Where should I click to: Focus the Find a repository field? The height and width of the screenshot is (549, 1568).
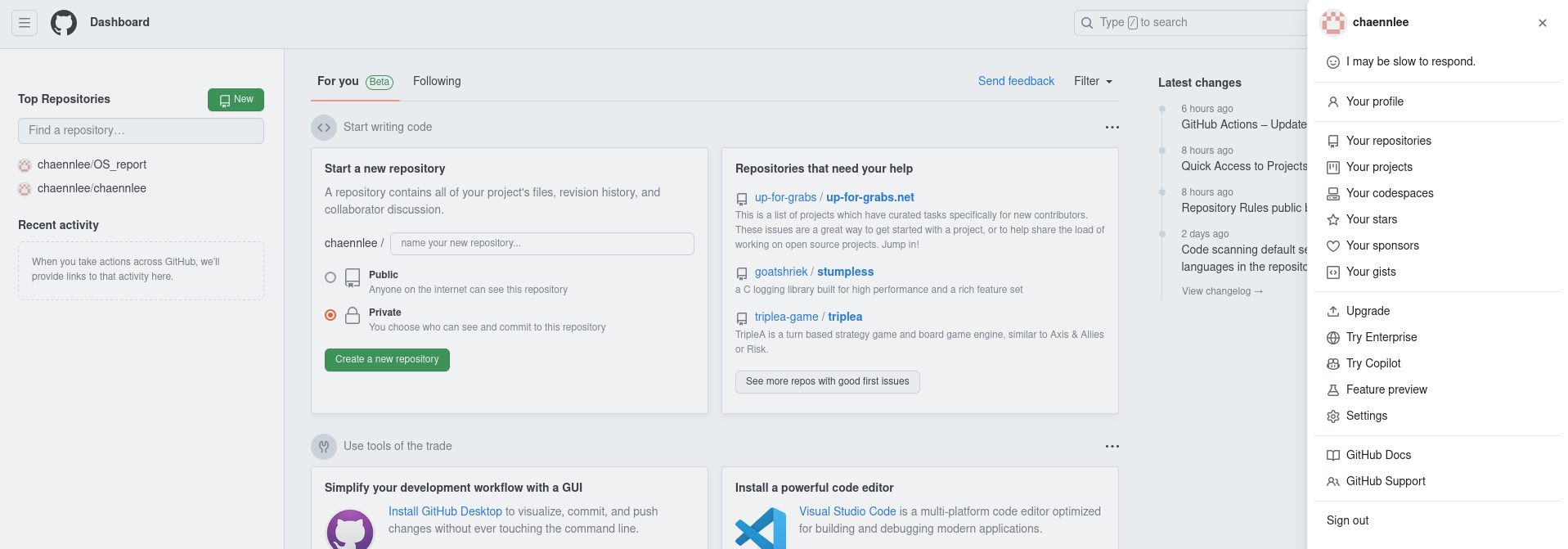click(141, 131)
